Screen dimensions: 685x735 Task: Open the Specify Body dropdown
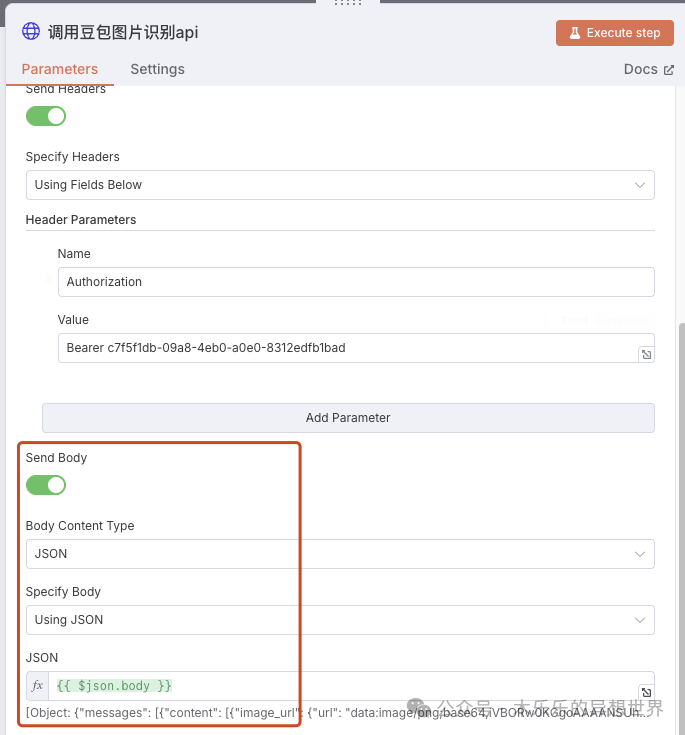click(340, 620)
